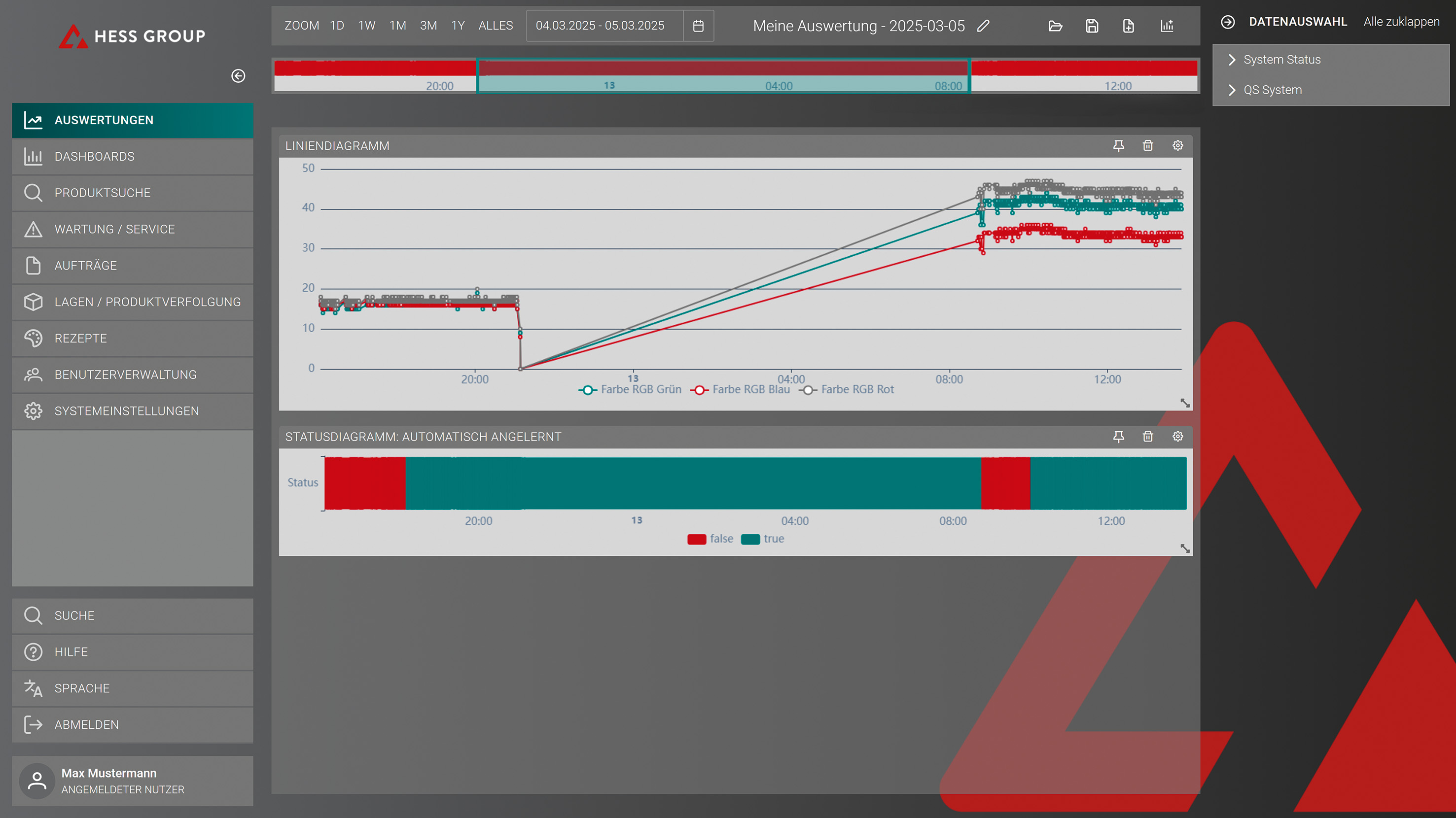1456x818 pixels.
Task: Click Alle zuklappen link
Action: click(1401, 22)
